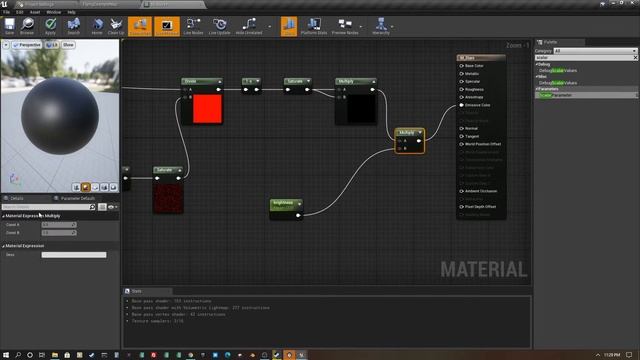Click the Roughness input pin
Image resolution: width=640 pixels, height=360 pixels.
(x=462, y=89)
